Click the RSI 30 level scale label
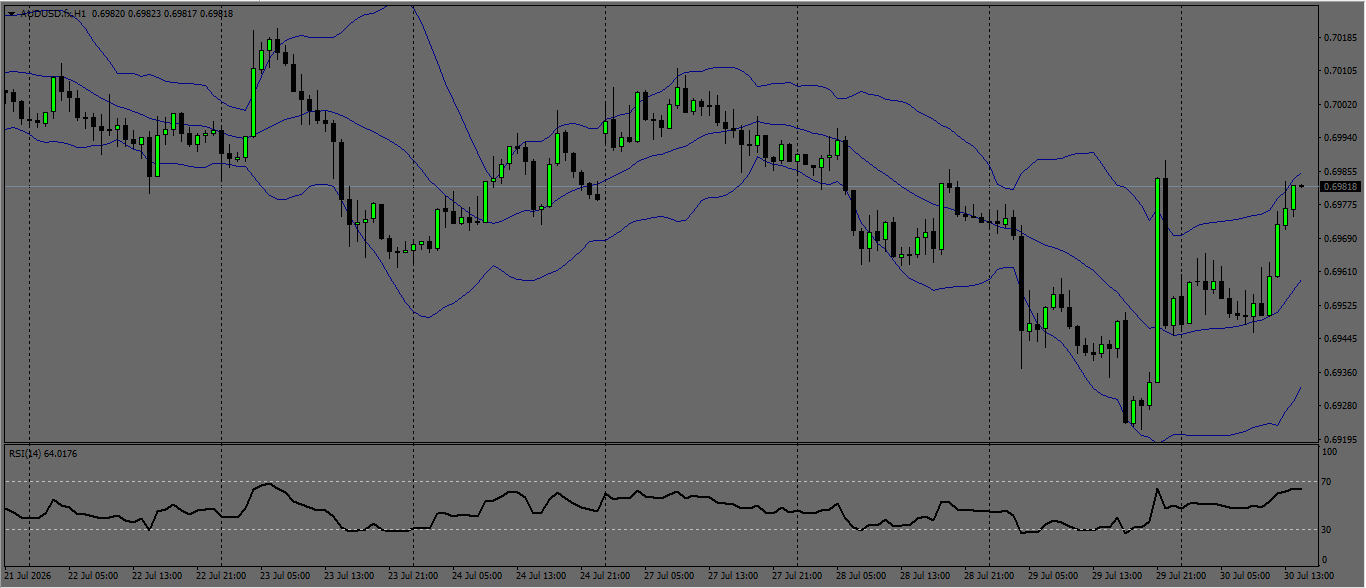Viewport: 1366px width, 588px height. [1327, 529]
